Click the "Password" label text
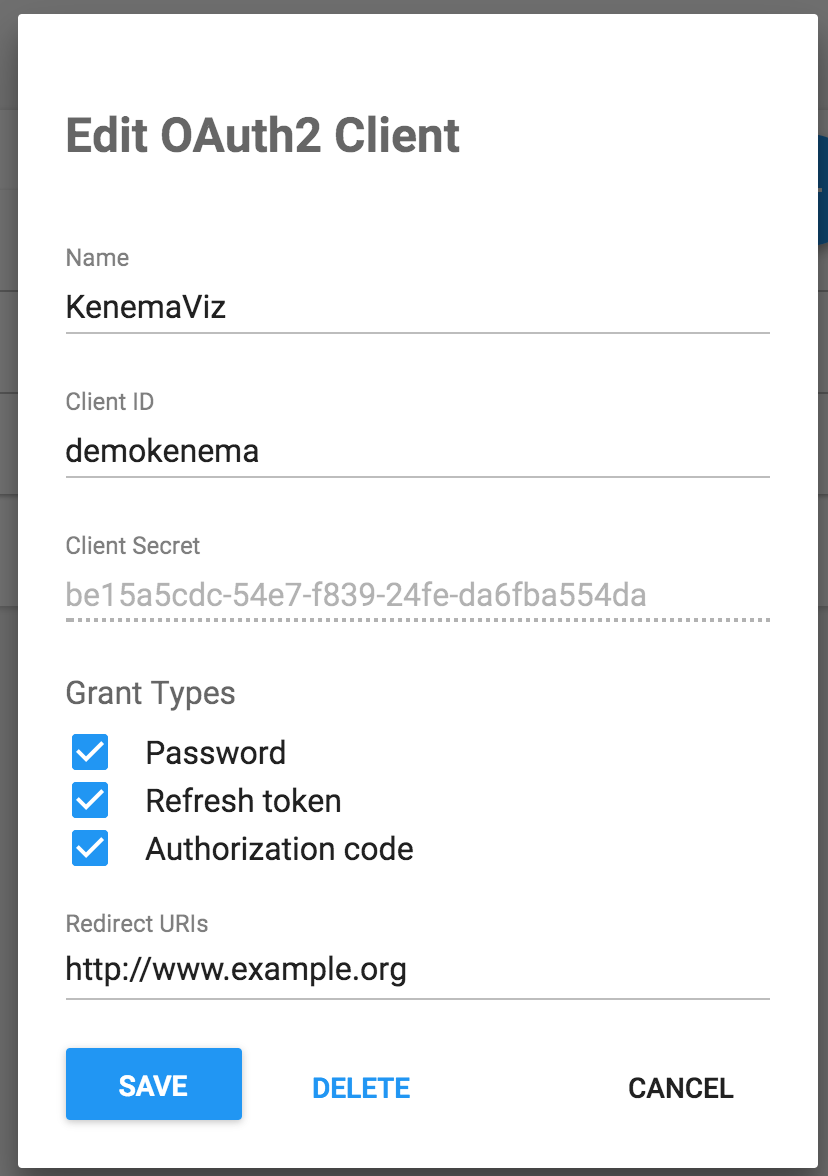Viewport: 828px width, 1176px height. 216,752
